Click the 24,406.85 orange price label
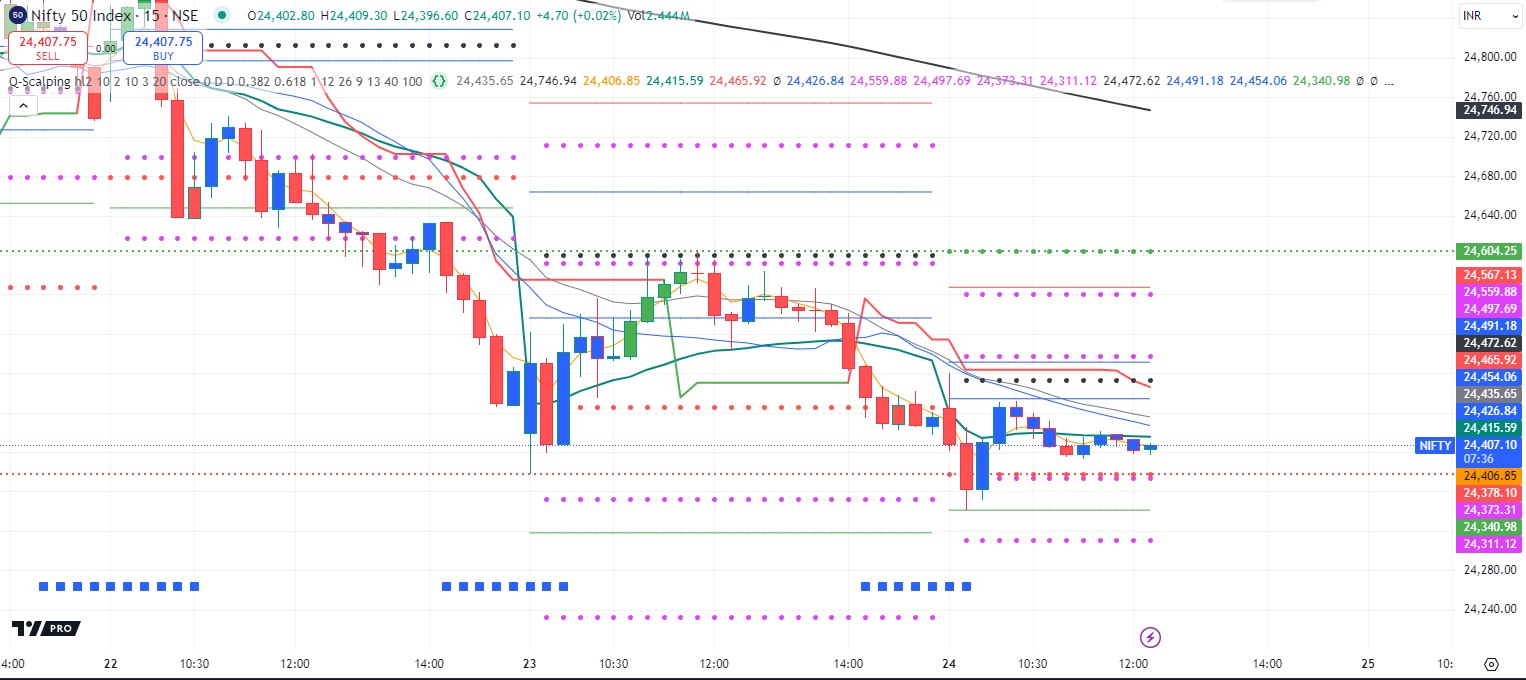1526x680 pixels. [1490, 476]
